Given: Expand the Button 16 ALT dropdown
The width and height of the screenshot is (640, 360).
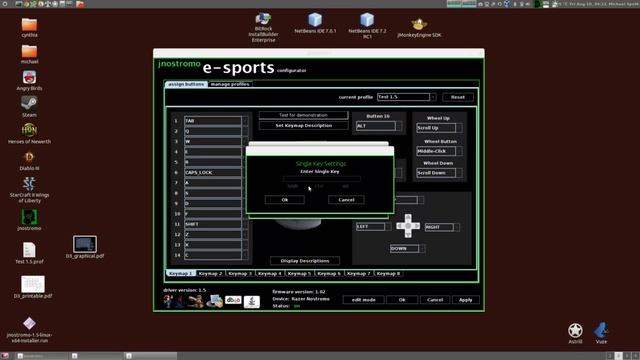Looking at the screenshot, I should click(399, 126).
